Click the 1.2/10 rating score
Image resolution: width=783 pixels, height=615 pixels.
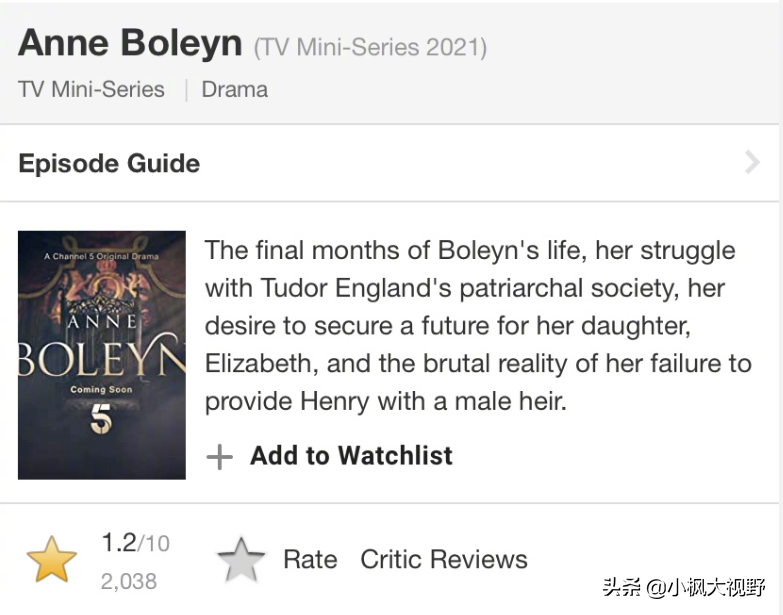(135, 543)
